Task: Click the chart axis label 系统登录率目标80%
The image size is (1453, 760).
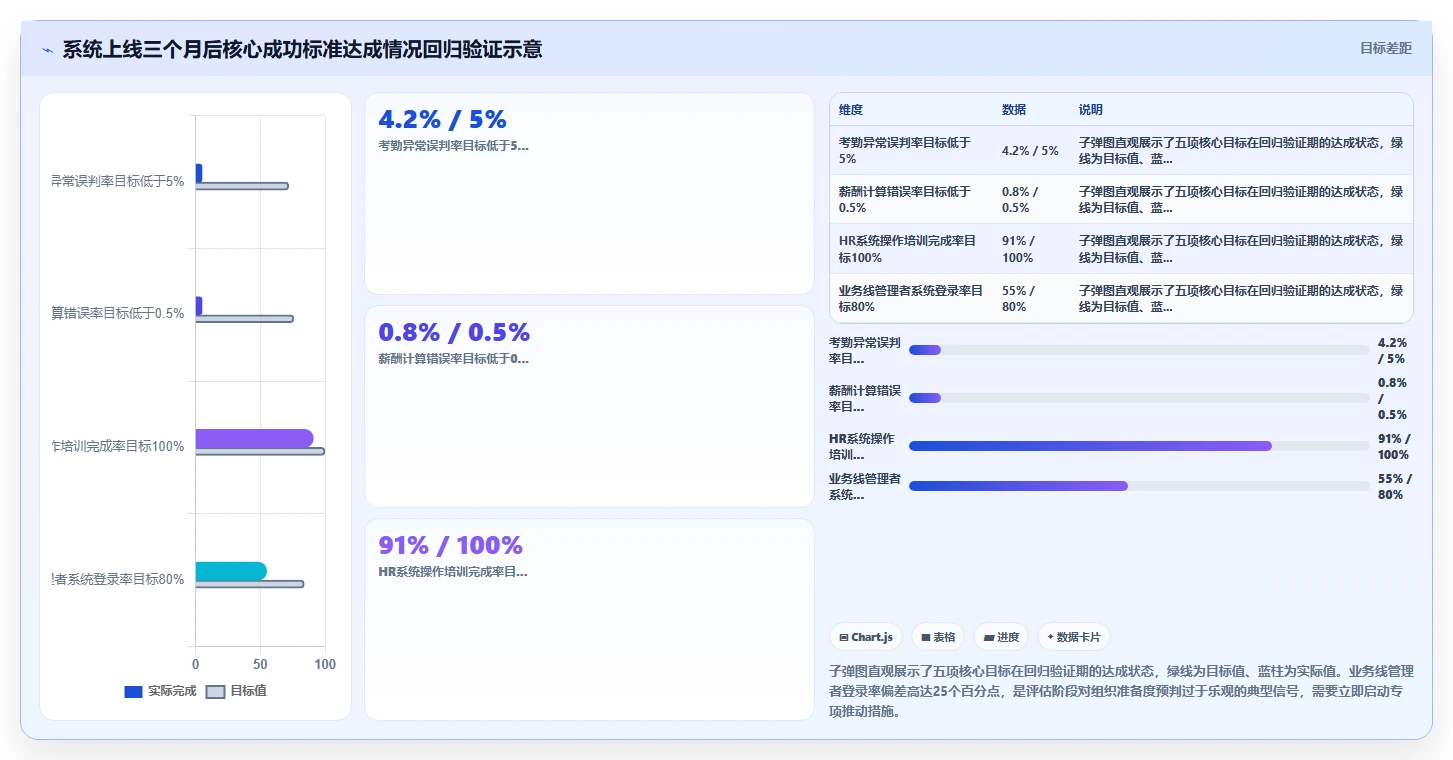Action: (118, 579)
